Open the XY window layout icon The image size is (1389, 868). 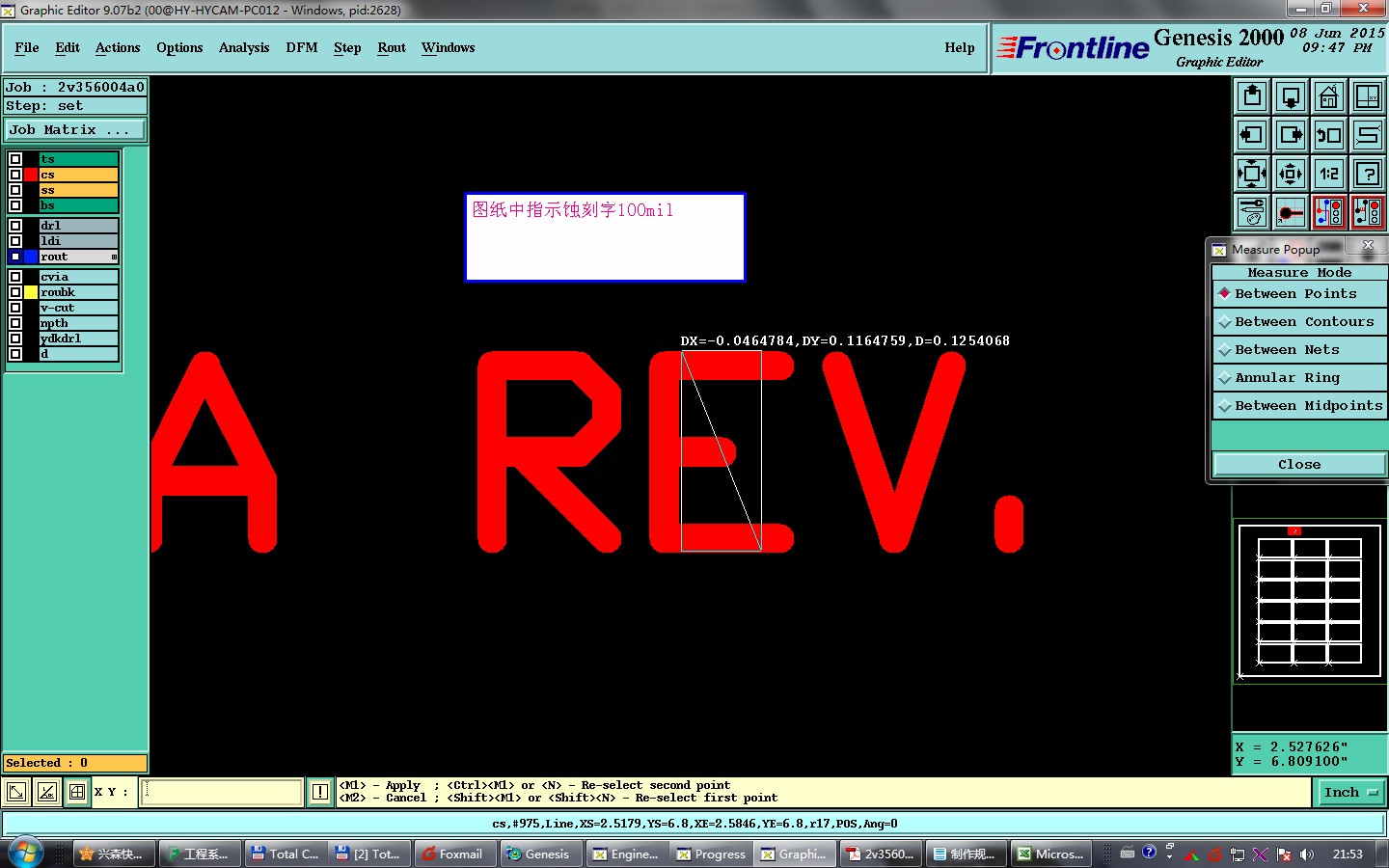1368,96
